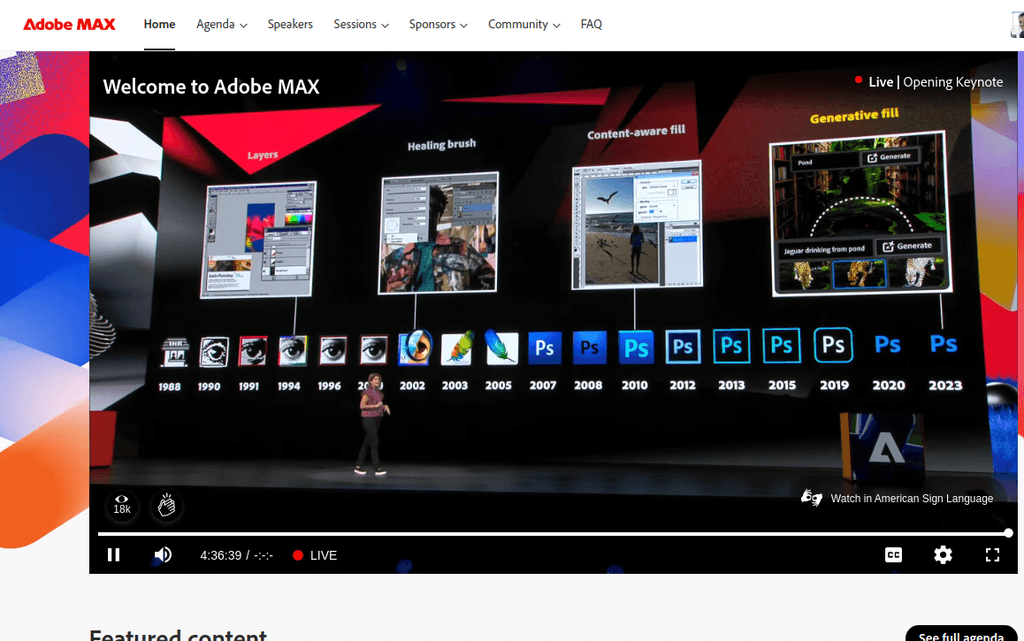Open video settings gear
Screen dimensions: 1024x641
pos(943,555)
